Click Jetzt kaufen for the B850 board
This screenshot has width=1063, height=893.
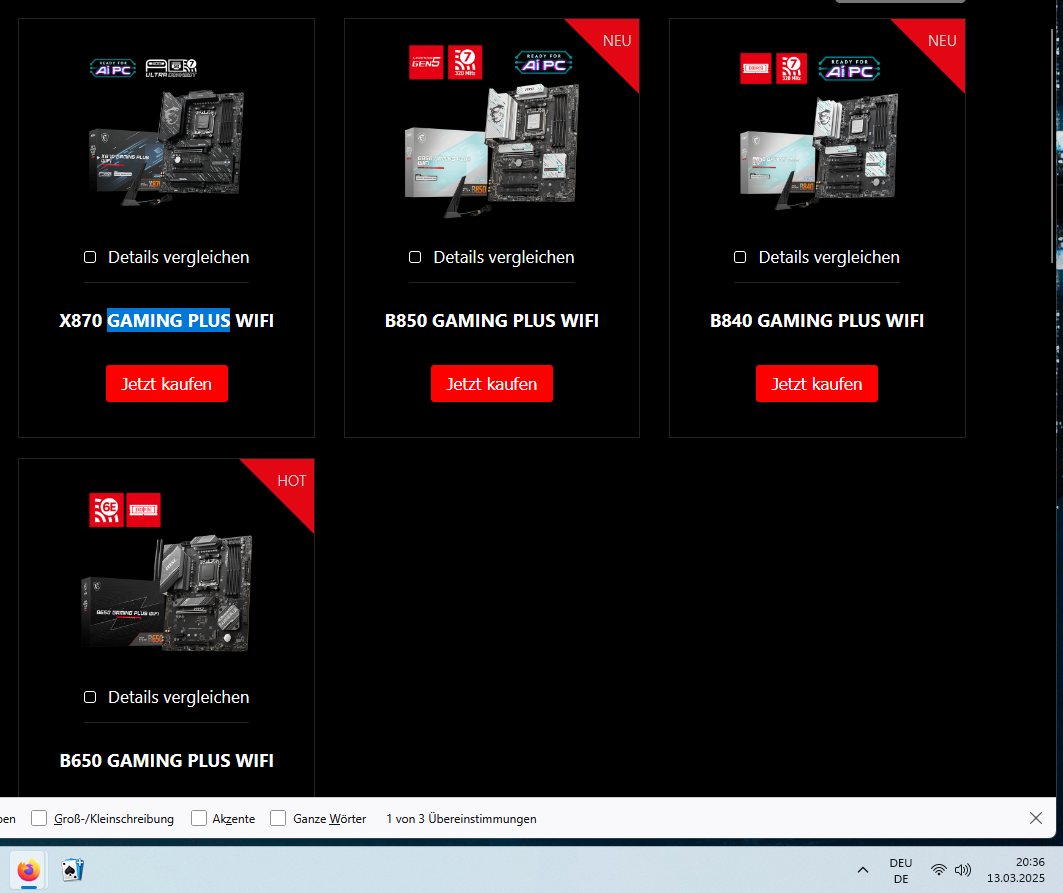coord(492,384)
